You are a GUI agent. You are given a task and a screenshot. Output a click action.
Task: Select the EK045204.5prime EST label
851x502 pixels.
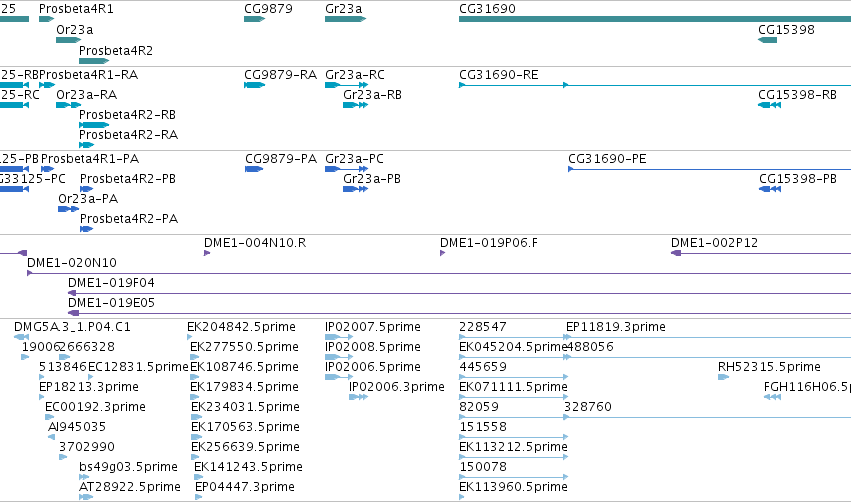pos(513,347)
